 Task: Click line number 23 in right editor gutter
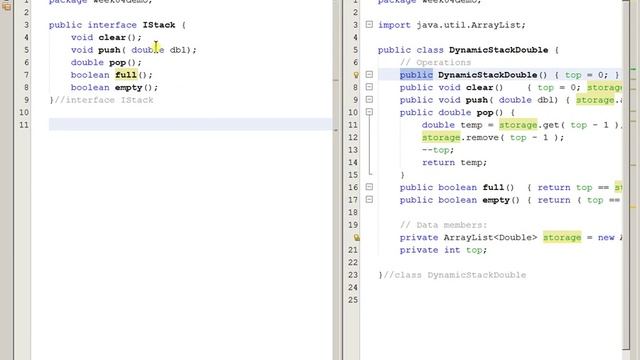353,275
